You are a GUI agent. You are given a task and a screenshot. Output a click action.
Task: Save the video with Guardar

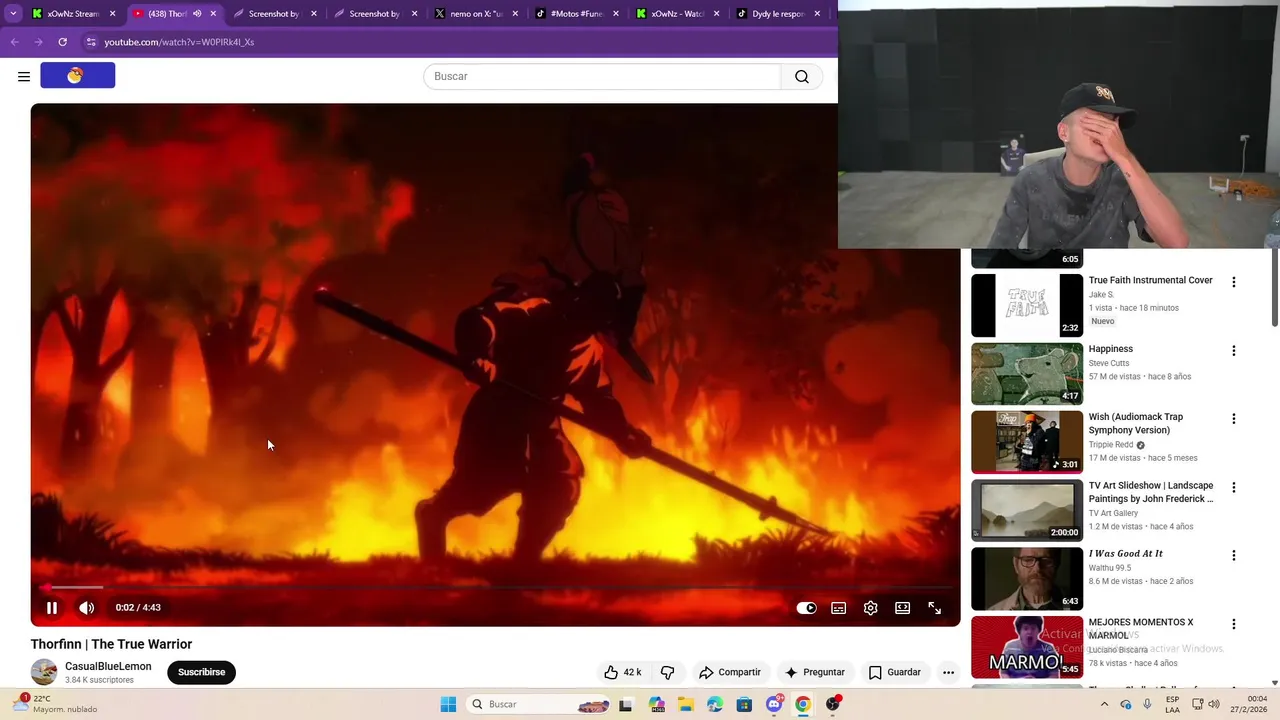pyautogui.click(x=895, y=672)
